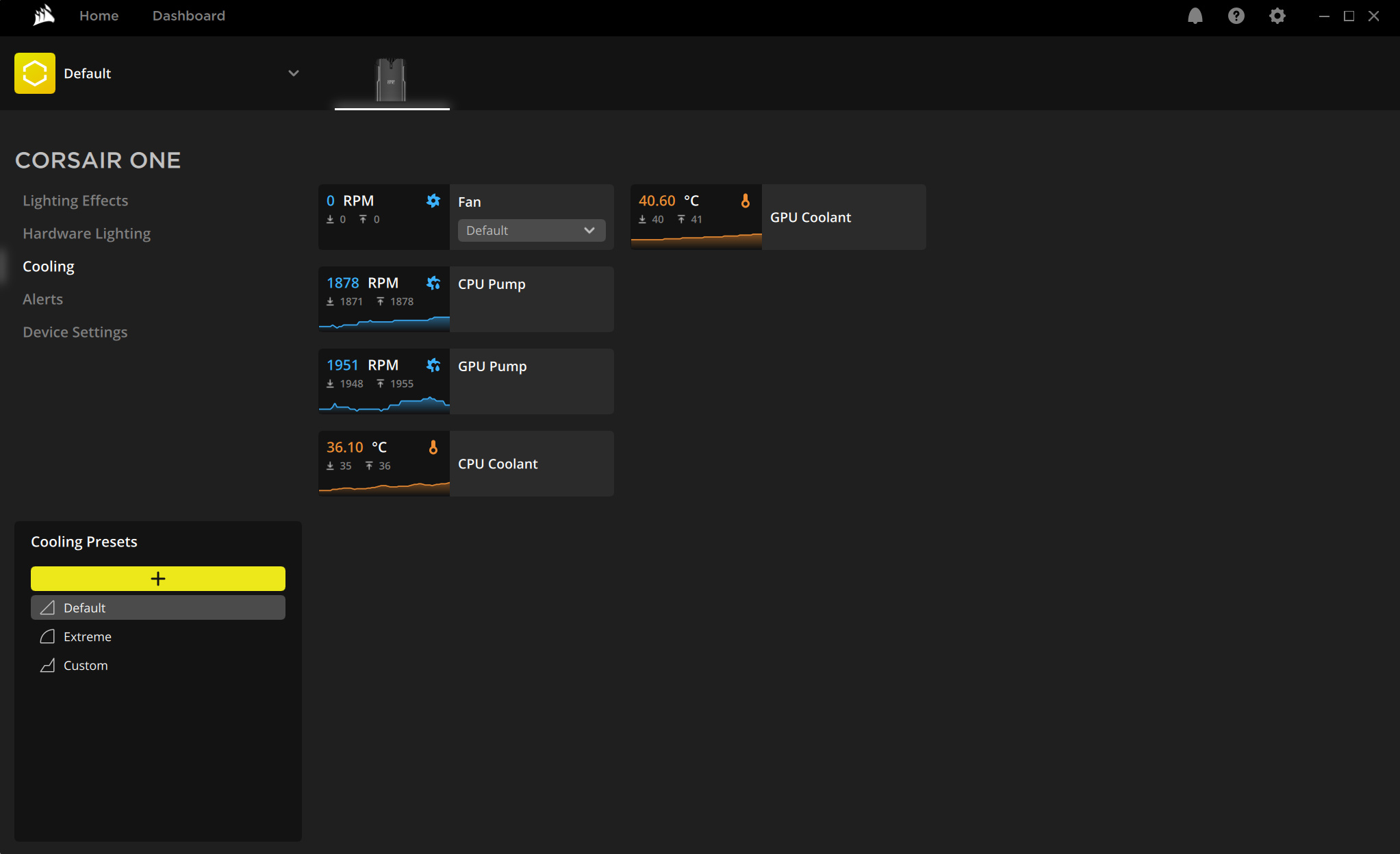Viewport: 1400px width, 854px height.
Task: Open the notifications bell icon
Action: tap(1195, 16)
